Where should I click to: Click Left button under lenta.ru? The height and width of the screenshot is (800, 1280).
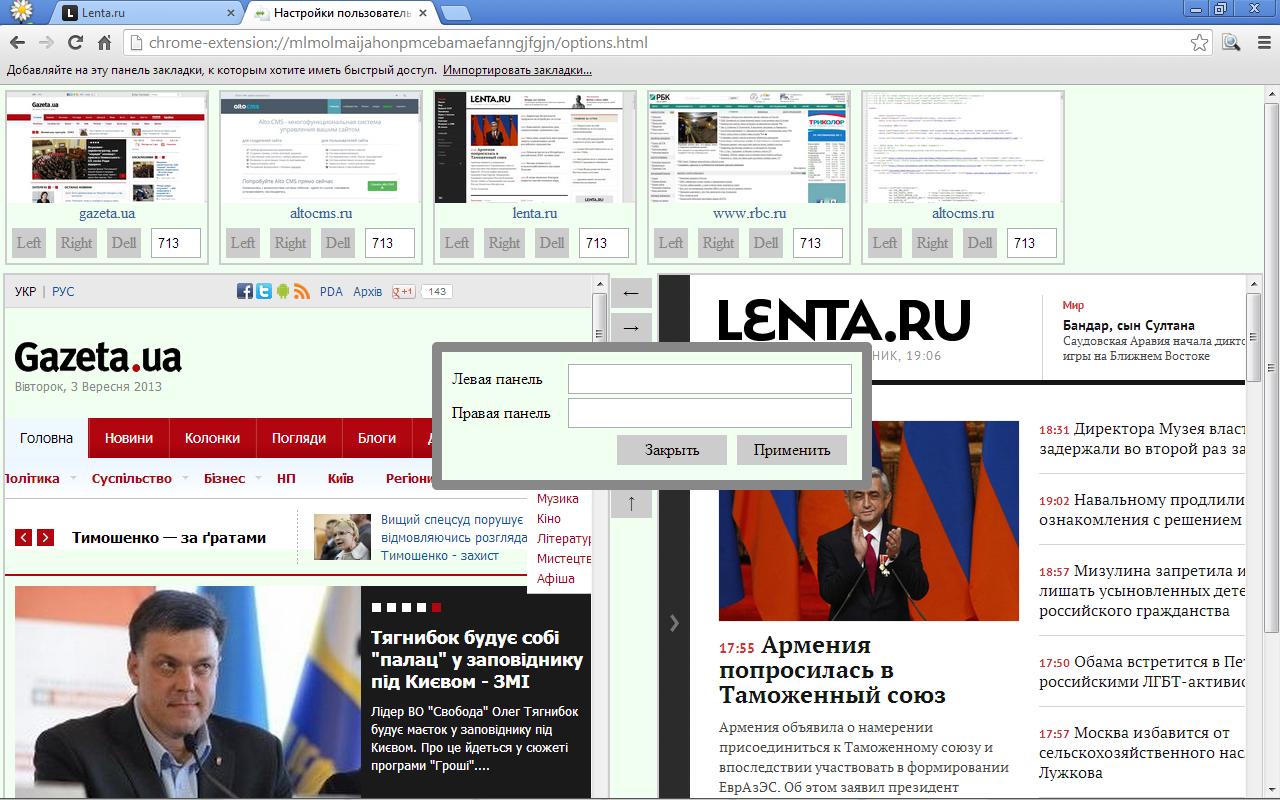point(457,243)
